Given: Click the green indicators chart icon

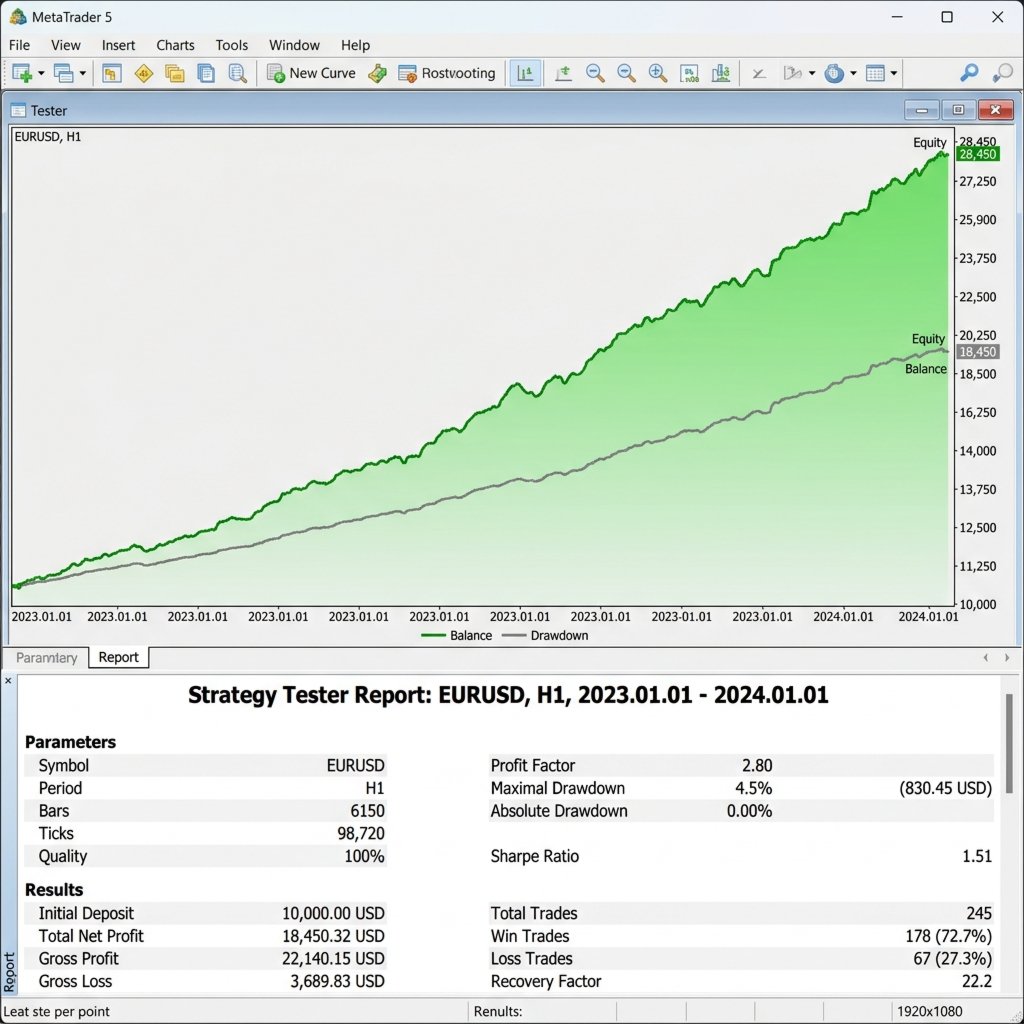Looking at the screenshot, I should 720,73.
